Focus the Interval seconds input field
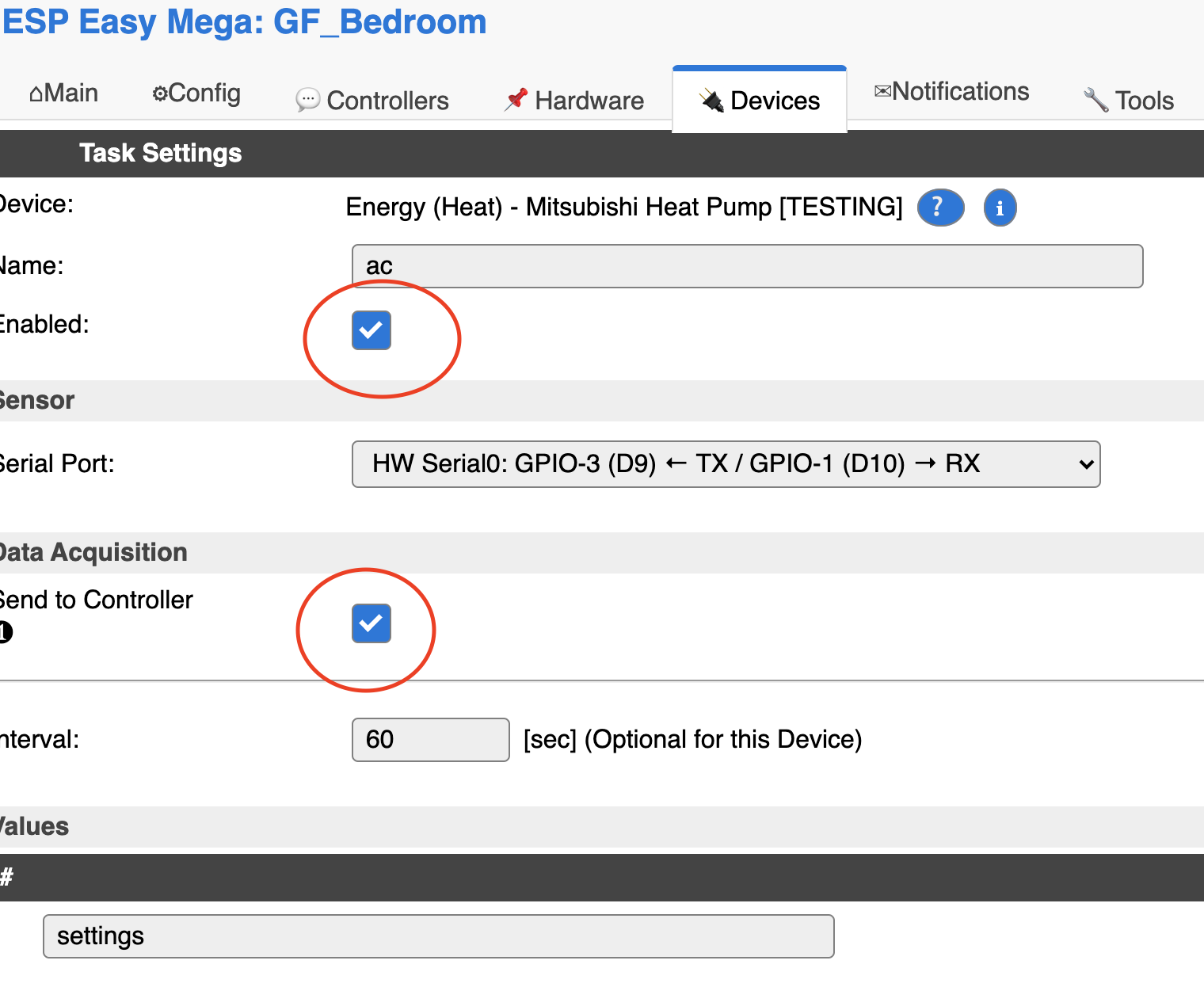This screenshot has height=987, width=1204. click(x=430, y=740)
